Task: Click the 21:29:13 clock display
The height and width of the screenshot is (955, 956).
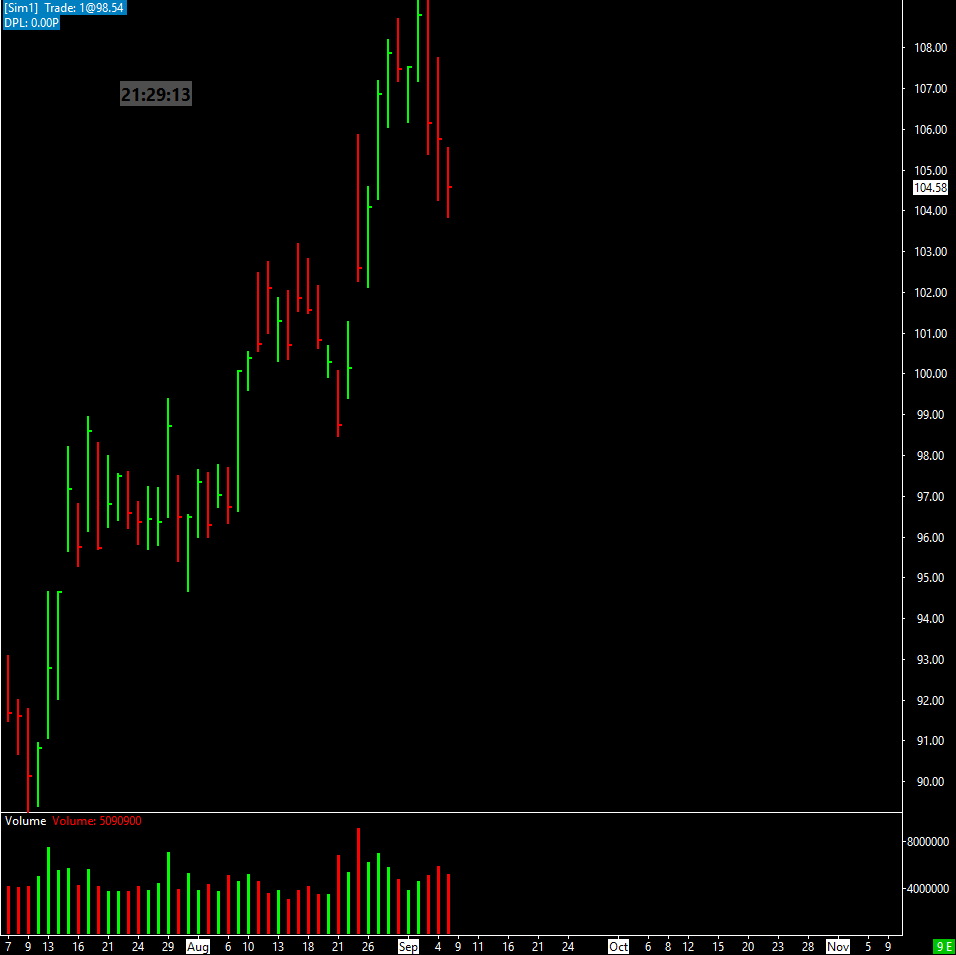Action: pos(155,94)
